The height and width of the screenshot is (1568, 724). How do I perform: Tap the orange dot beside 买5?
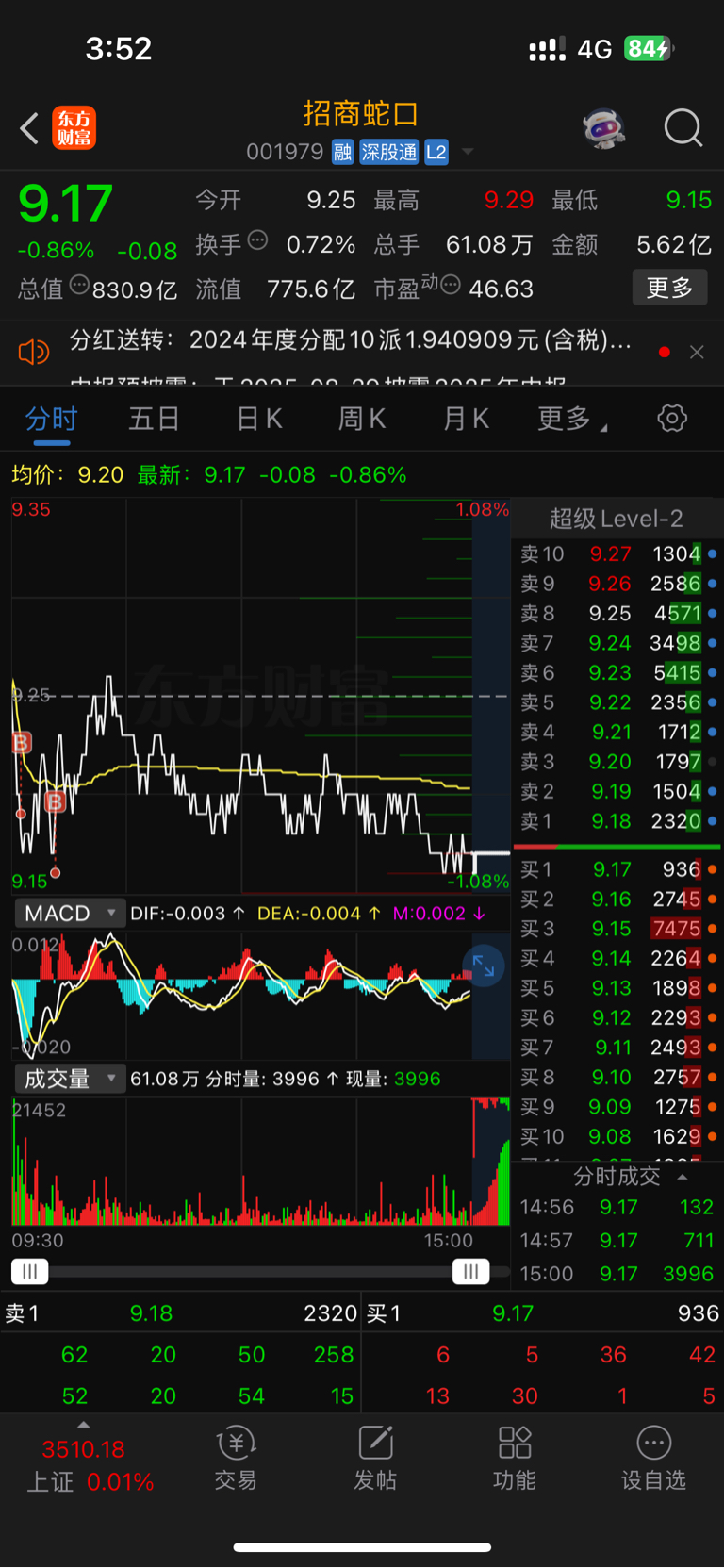[x=712, y=988]
